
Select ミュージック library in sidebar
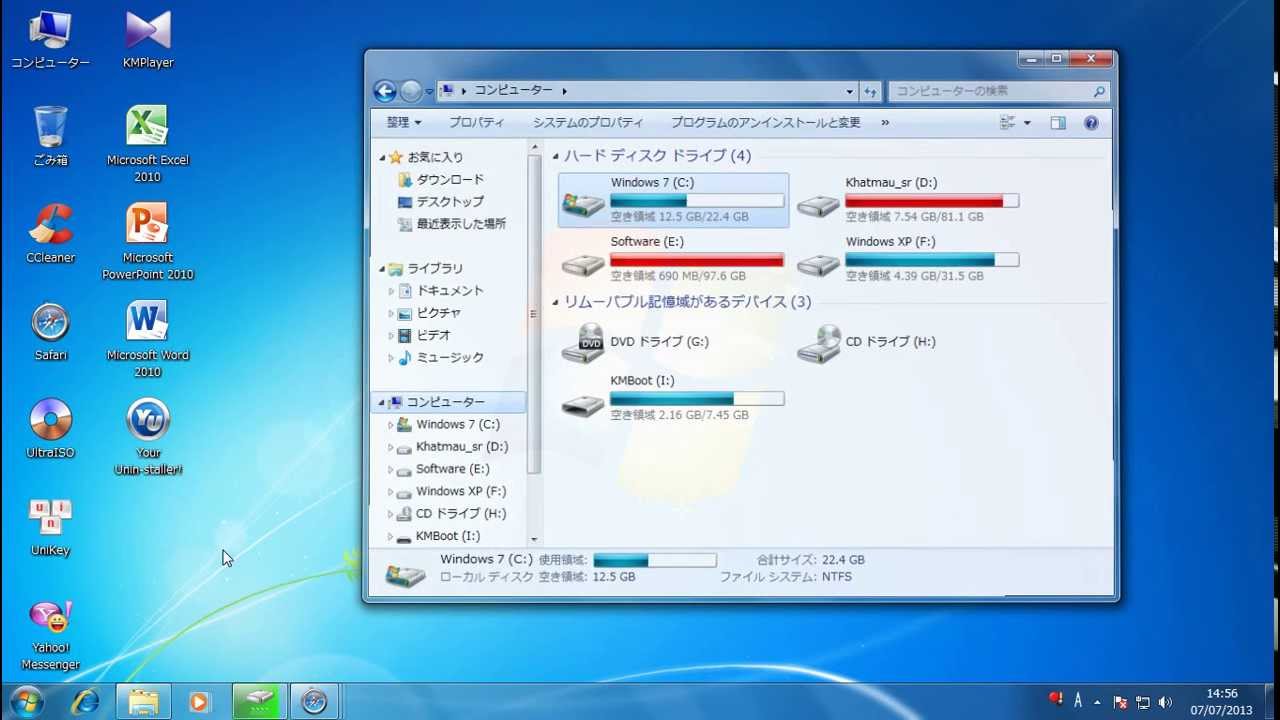click(450, 357)
